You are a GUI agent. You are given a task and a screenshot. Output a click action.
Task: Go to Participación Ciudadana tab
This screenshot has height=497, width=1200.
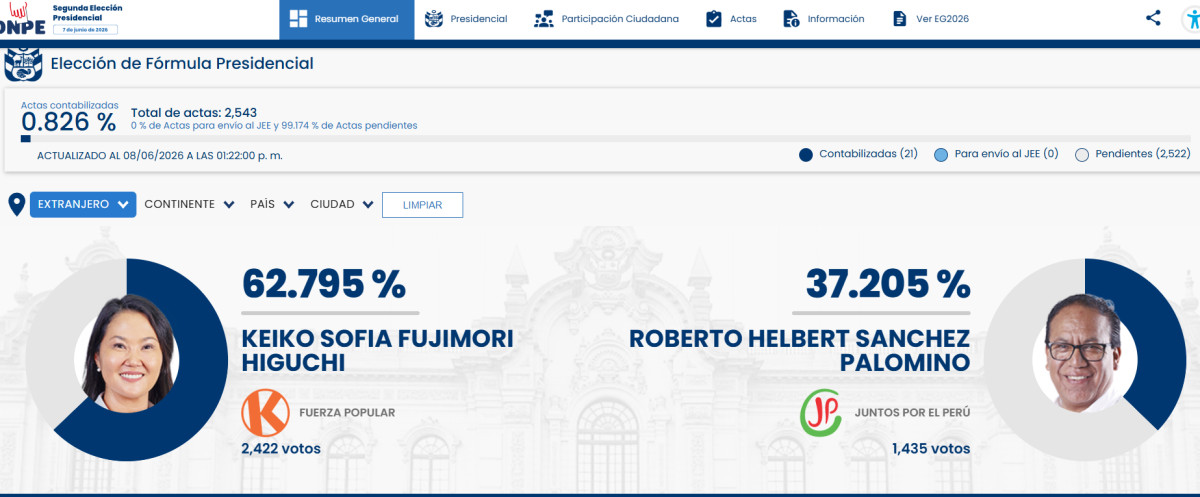coord(606,19)
